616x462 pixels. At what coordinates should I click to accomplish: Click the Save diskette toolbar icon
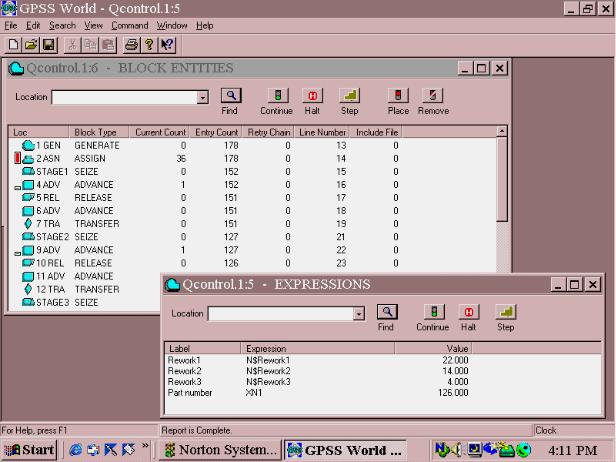49,45
